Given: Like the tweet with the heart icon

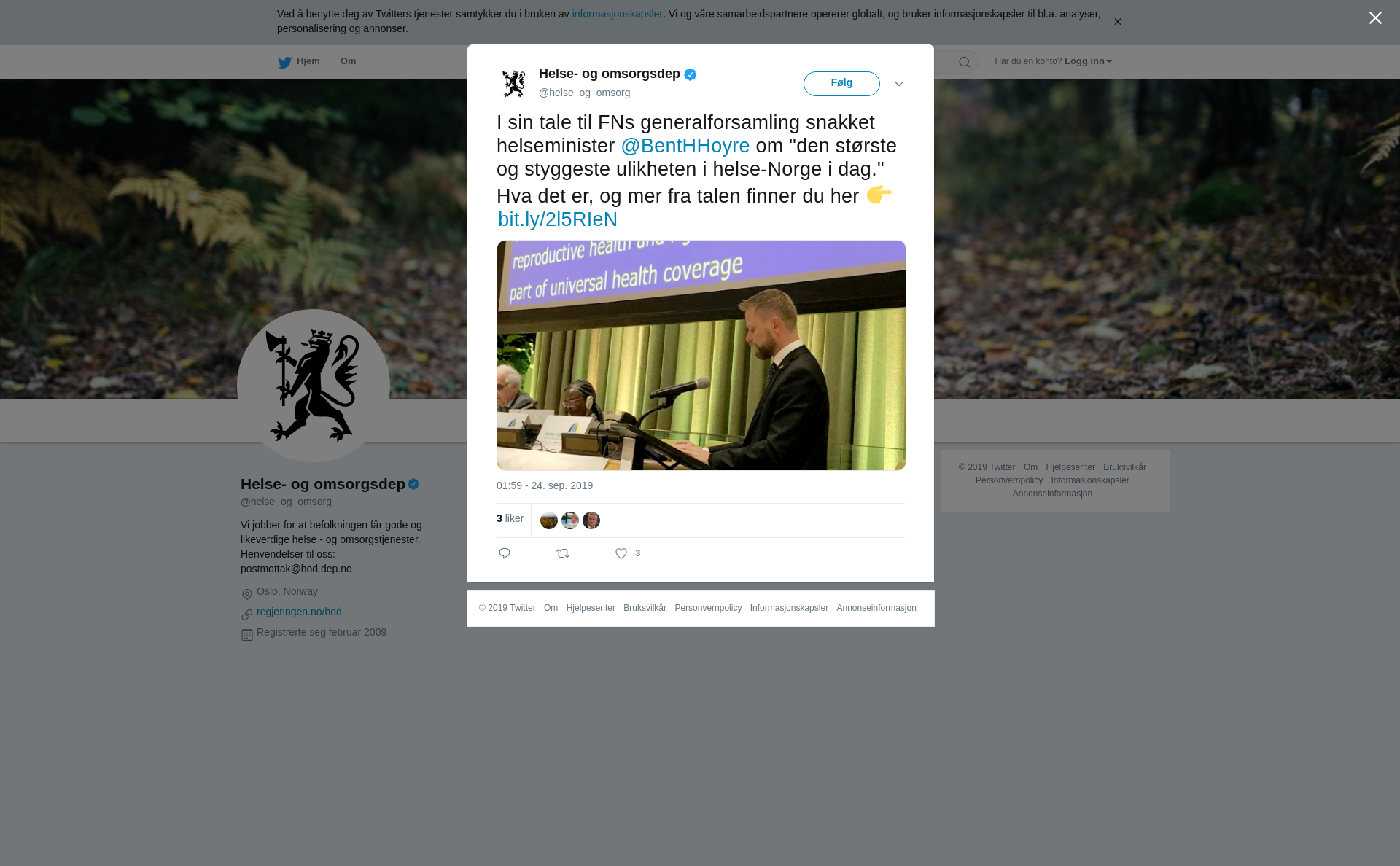Looking at the screenshot, I should (621, 554).
